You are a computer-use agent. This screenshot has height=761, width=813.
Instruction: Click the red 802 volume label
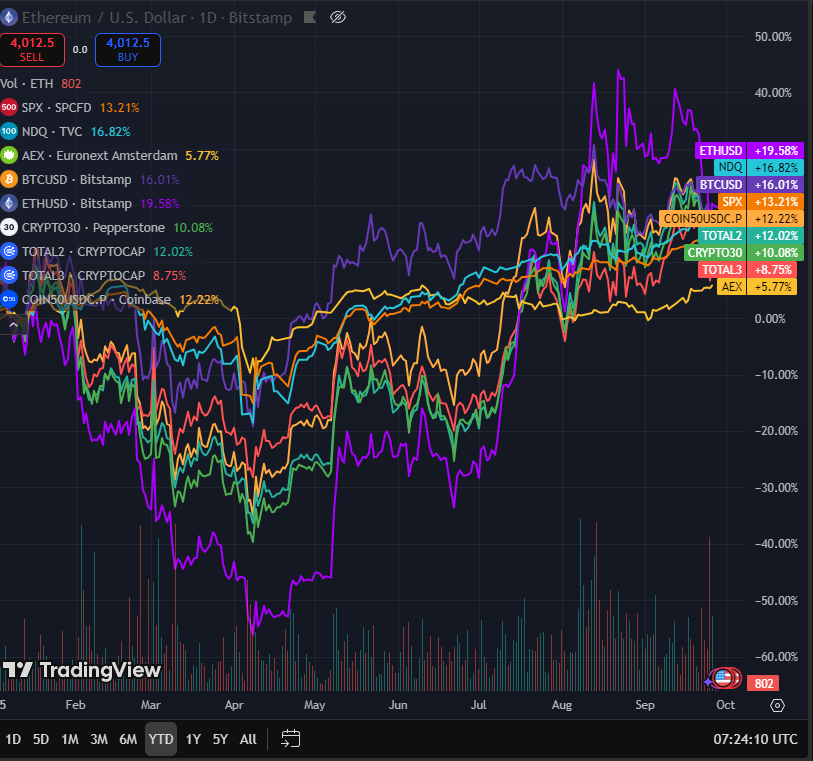click(x=763, y=683)
